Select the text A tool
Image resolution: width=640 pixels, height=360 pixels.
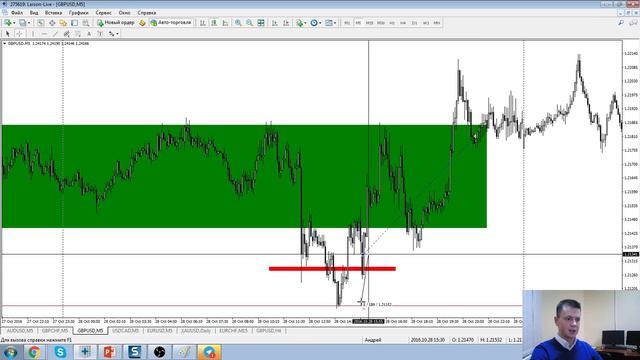[x=89, y=34]
